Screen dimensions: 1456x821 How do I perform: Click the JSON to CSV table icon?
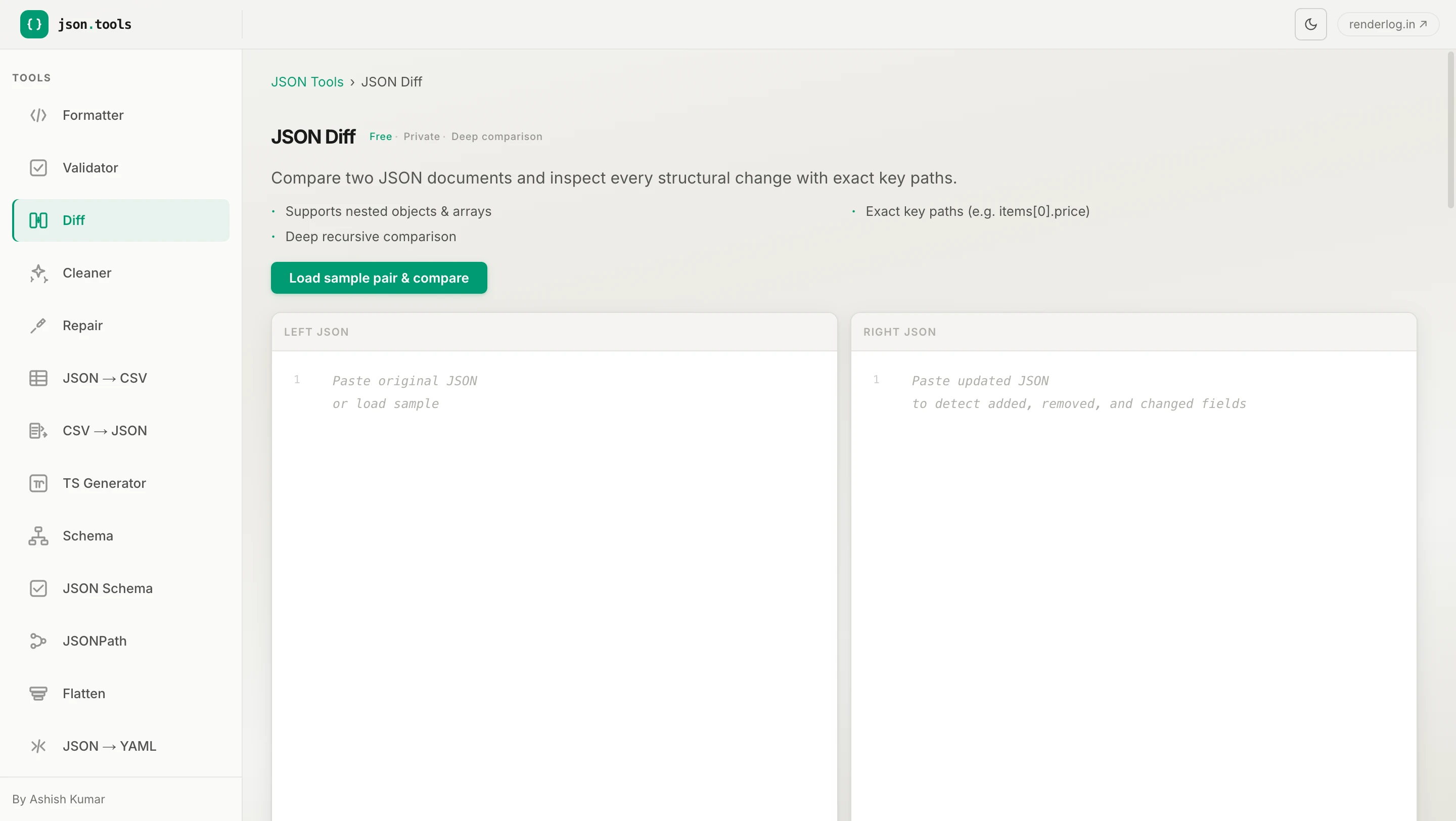(38, 378)
